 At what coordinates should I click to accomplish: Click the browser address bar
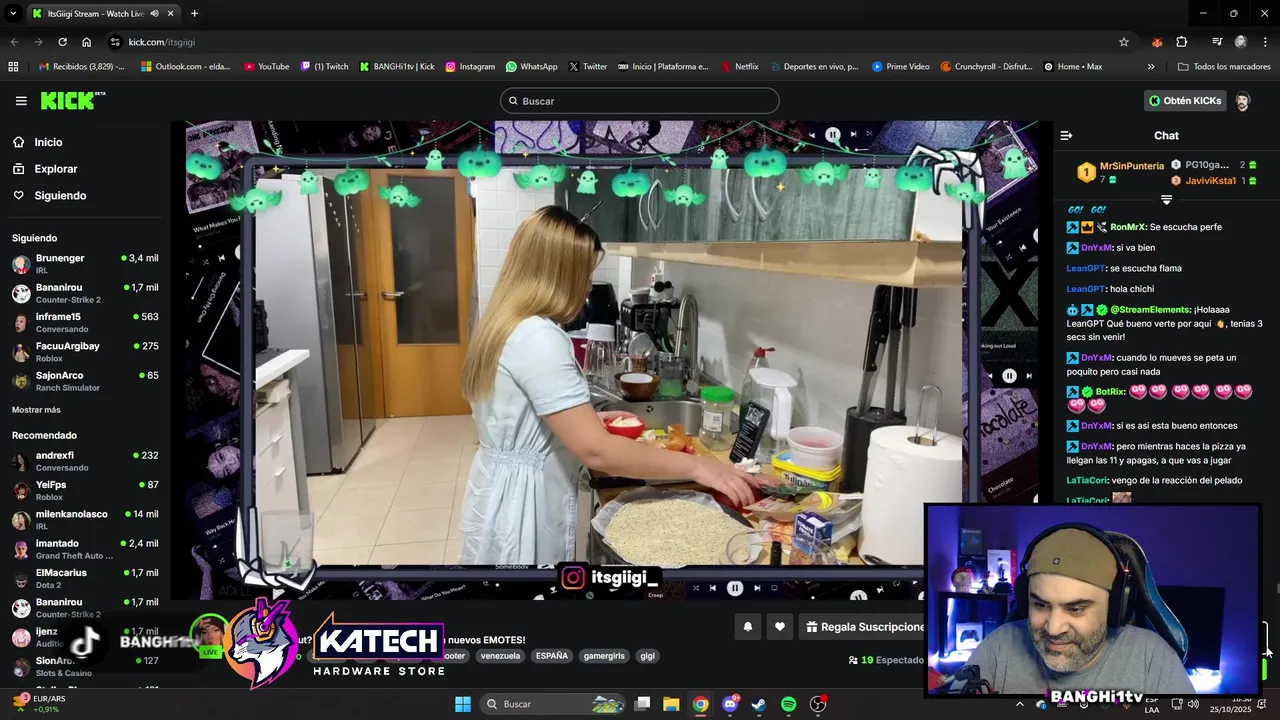[610, 42]
